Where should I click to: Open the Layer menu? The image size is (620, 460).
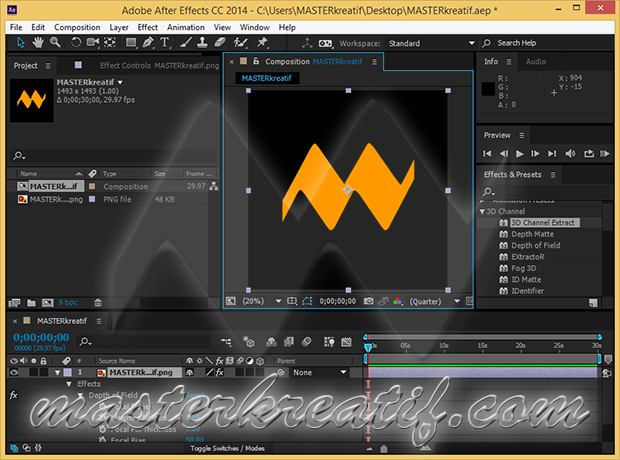[119, 27]
